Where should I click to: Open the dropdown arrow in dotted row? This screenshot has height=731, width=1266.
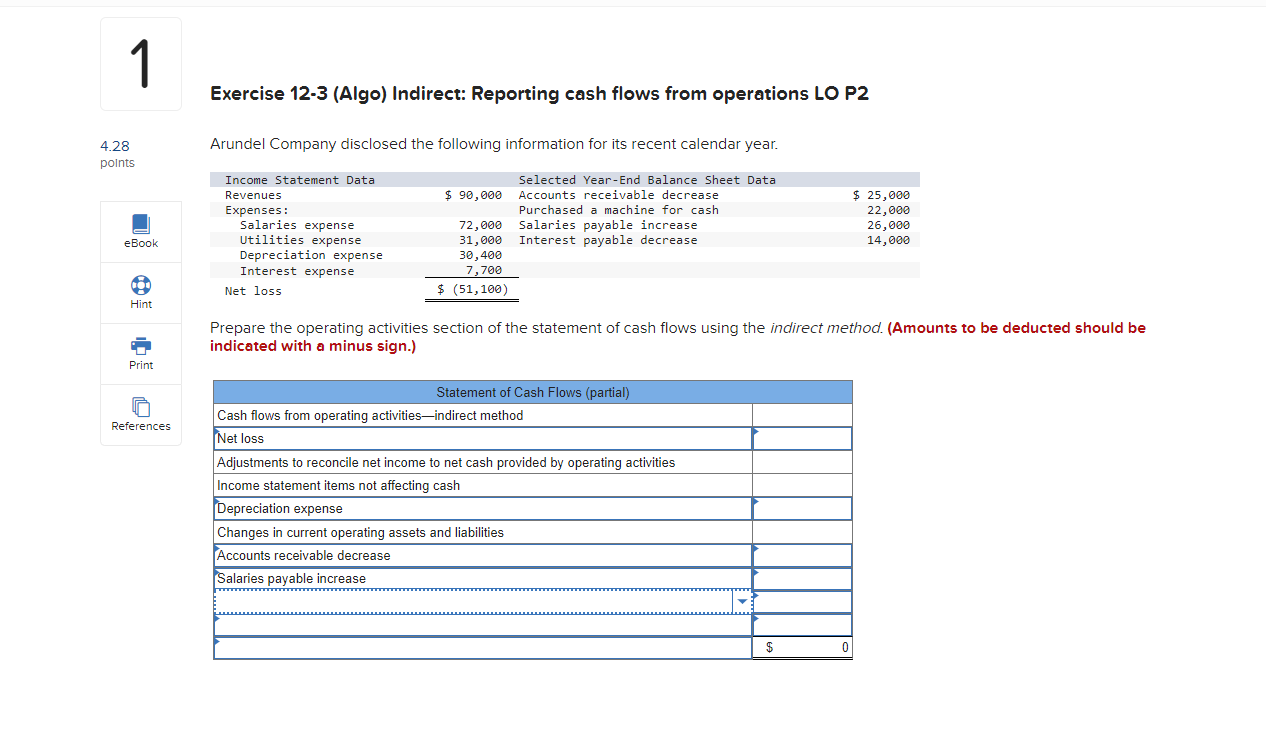coord(742,602)
